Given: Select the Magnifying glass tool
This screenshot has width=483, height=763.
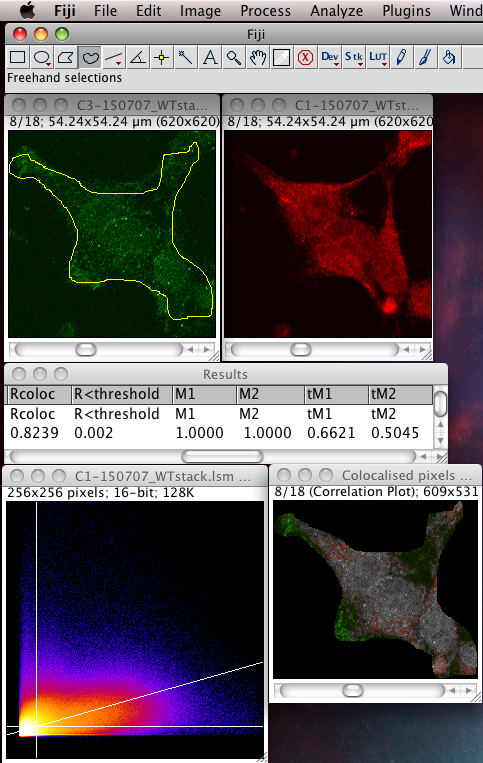Looking at the screenshot, I should 233,58.
